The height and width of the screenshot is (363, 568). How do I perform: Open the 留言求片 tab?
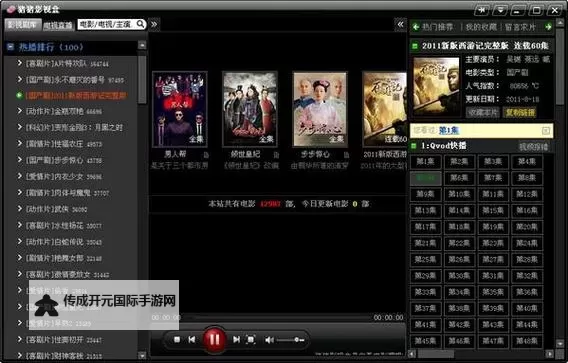[520, 27]
